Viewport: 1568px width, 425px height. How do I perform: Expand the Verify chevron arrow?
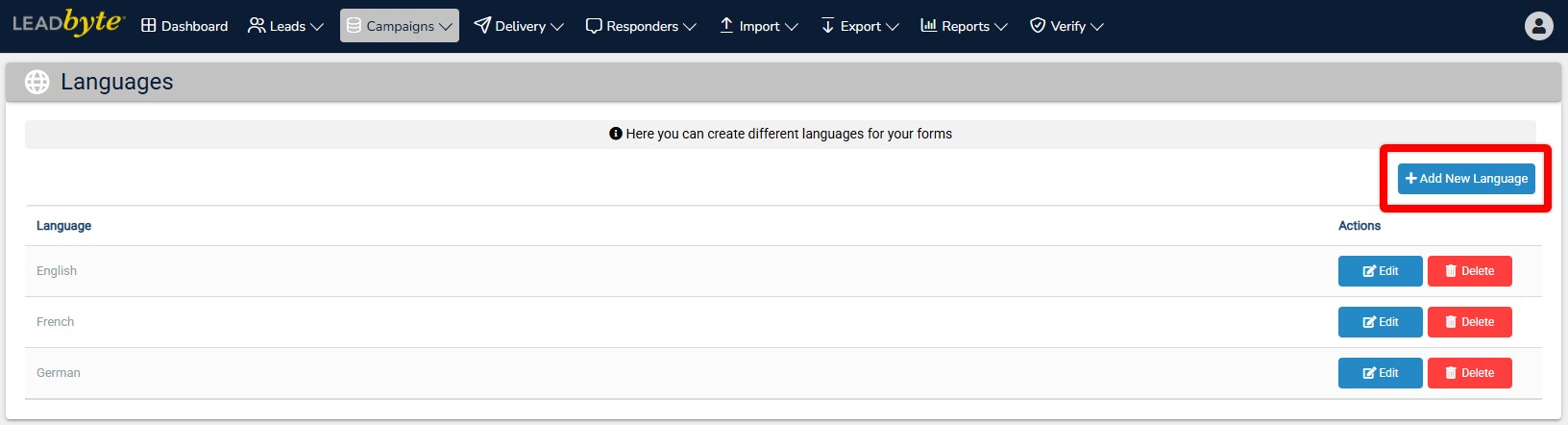[1097, 27]
